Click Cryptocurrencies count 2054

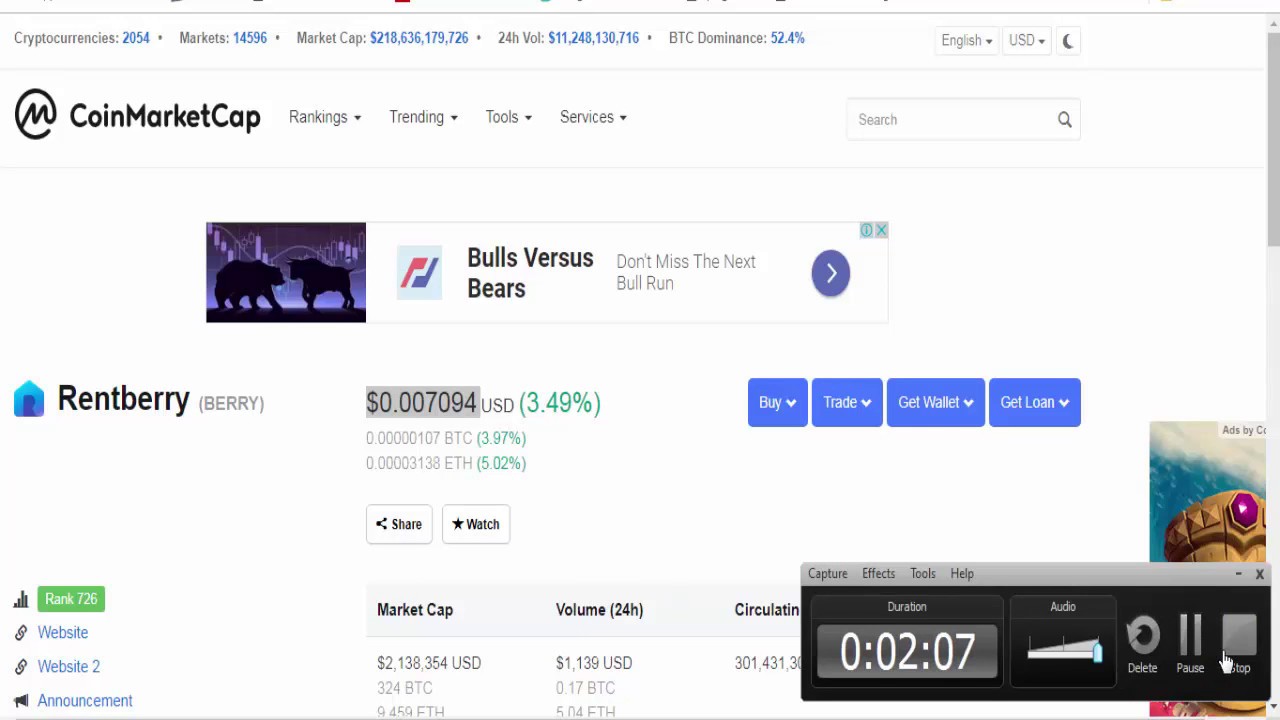pos(136,38)
